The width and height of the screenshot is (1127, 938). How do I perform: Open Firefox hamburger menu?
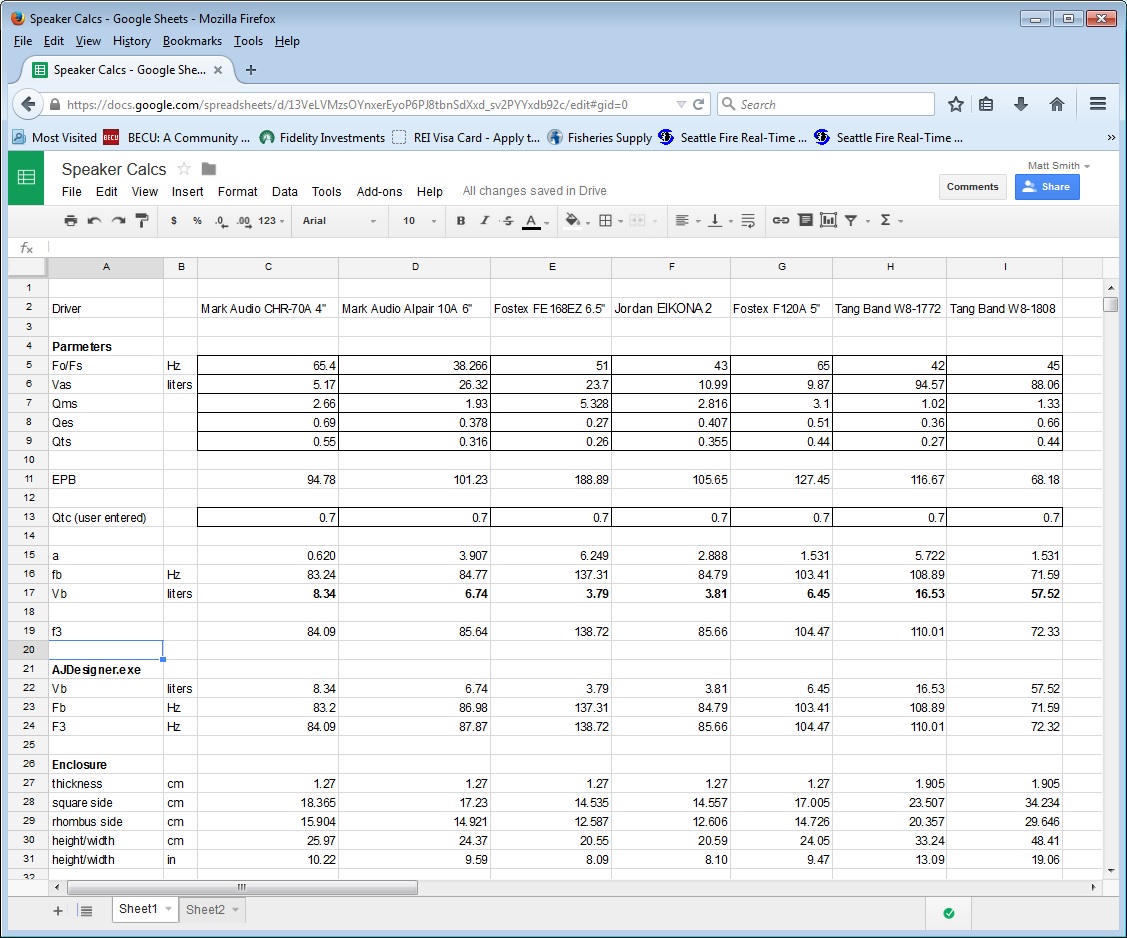click(1098, 104)
